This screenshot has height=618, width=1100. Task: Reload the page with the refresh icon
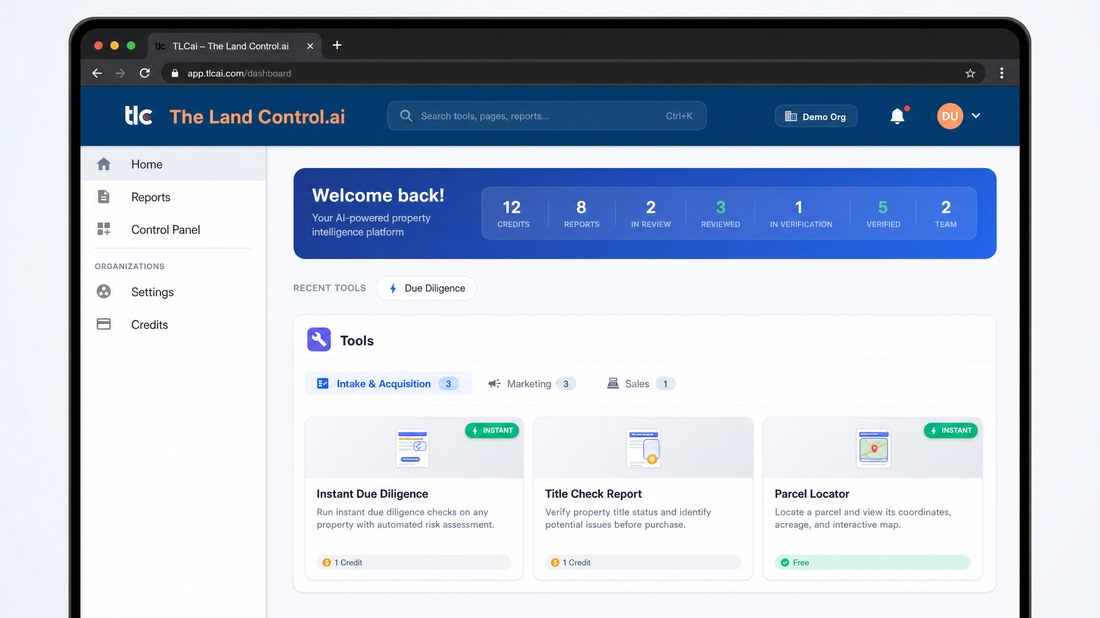(145, 73)
